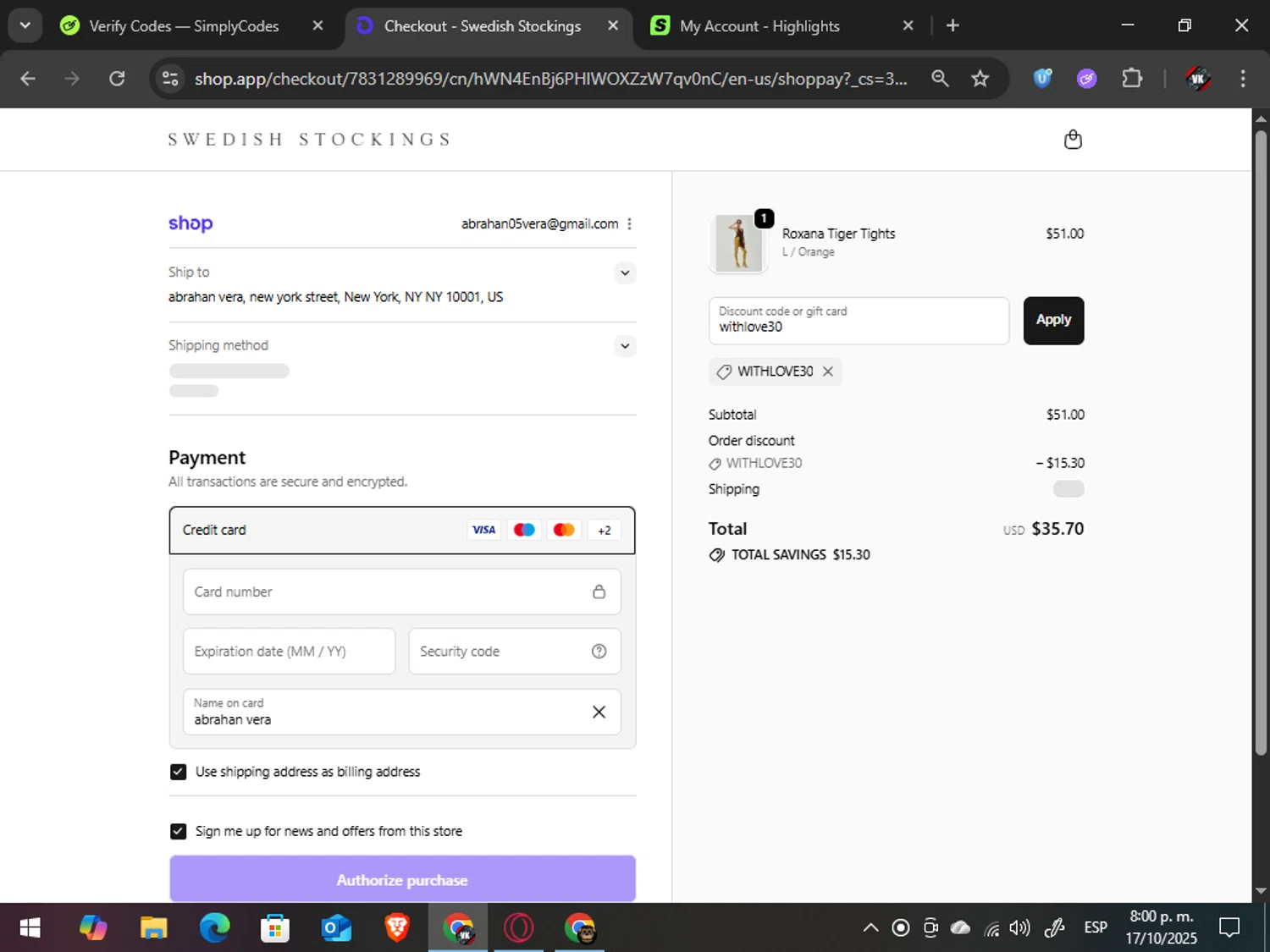The width and height of the screenshot is (1270, 952).
Task: Open the zoom magnifier in address bar
Action: click(940, 79)
